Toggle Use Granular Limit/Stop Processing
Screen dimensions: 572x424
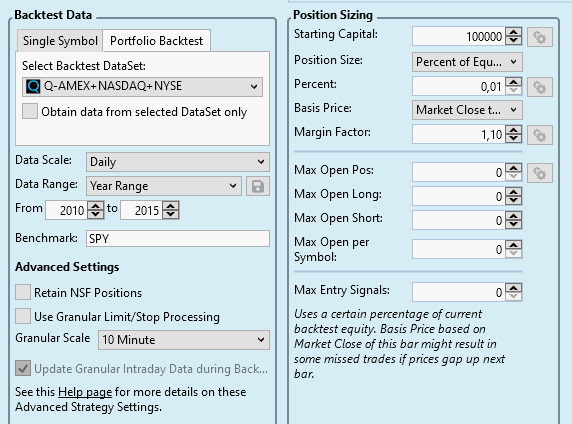[23, 316]
